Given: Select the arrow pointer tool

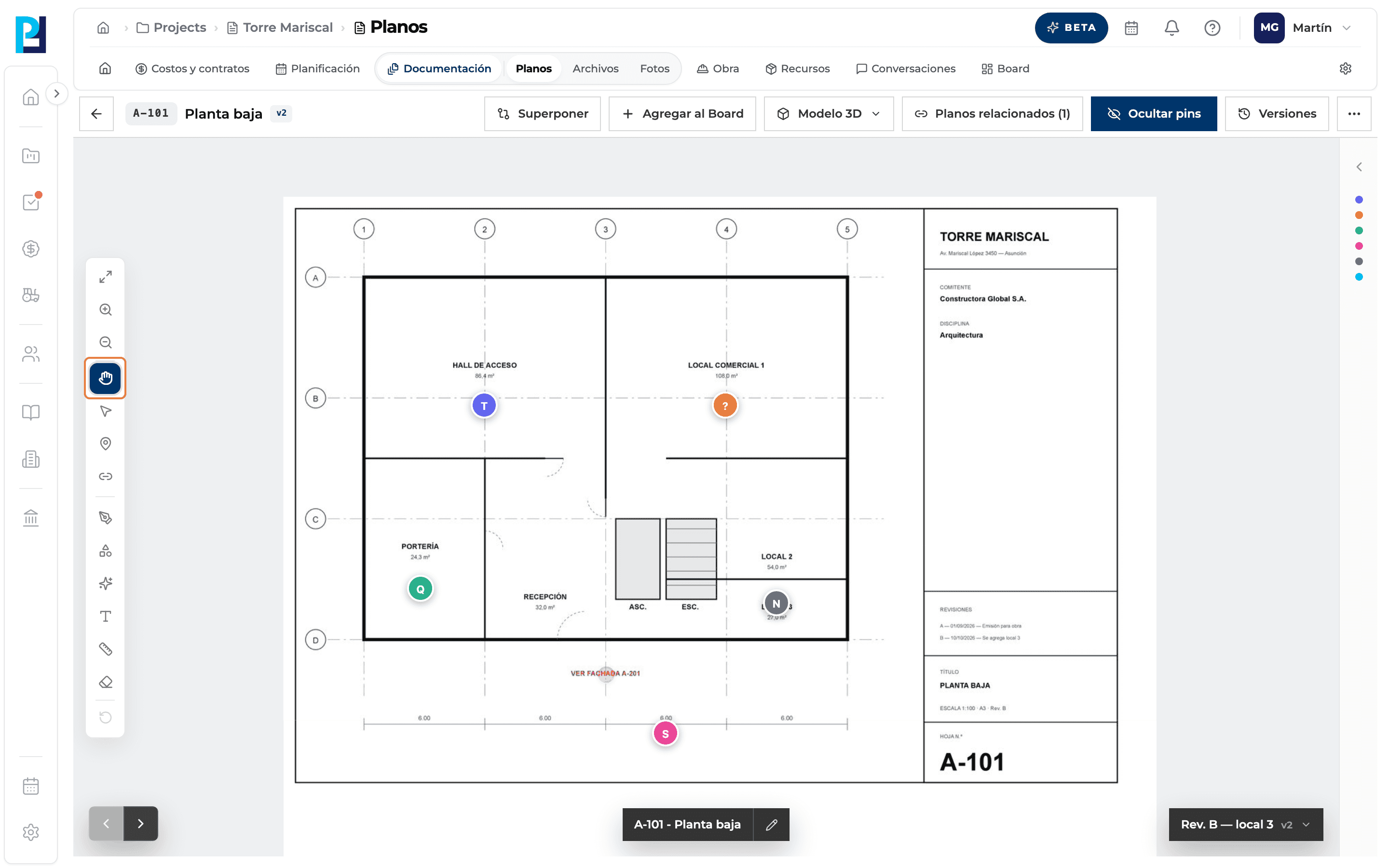Looking at the screenshot, I should point(106,410).
